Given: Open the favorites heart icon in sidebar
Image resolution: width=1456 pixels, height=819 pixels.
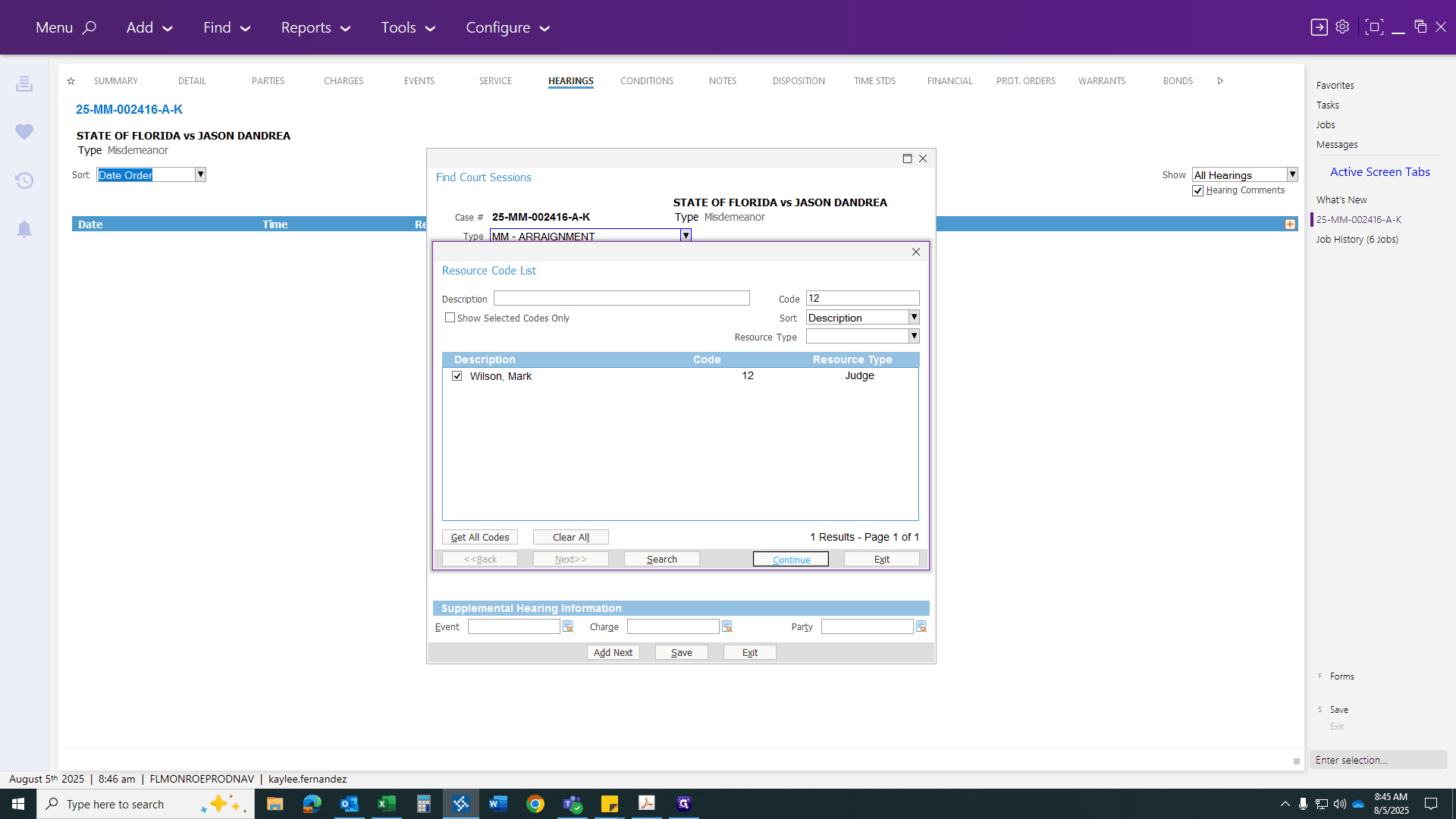Looking at the screenshot, I should [24, 132].
